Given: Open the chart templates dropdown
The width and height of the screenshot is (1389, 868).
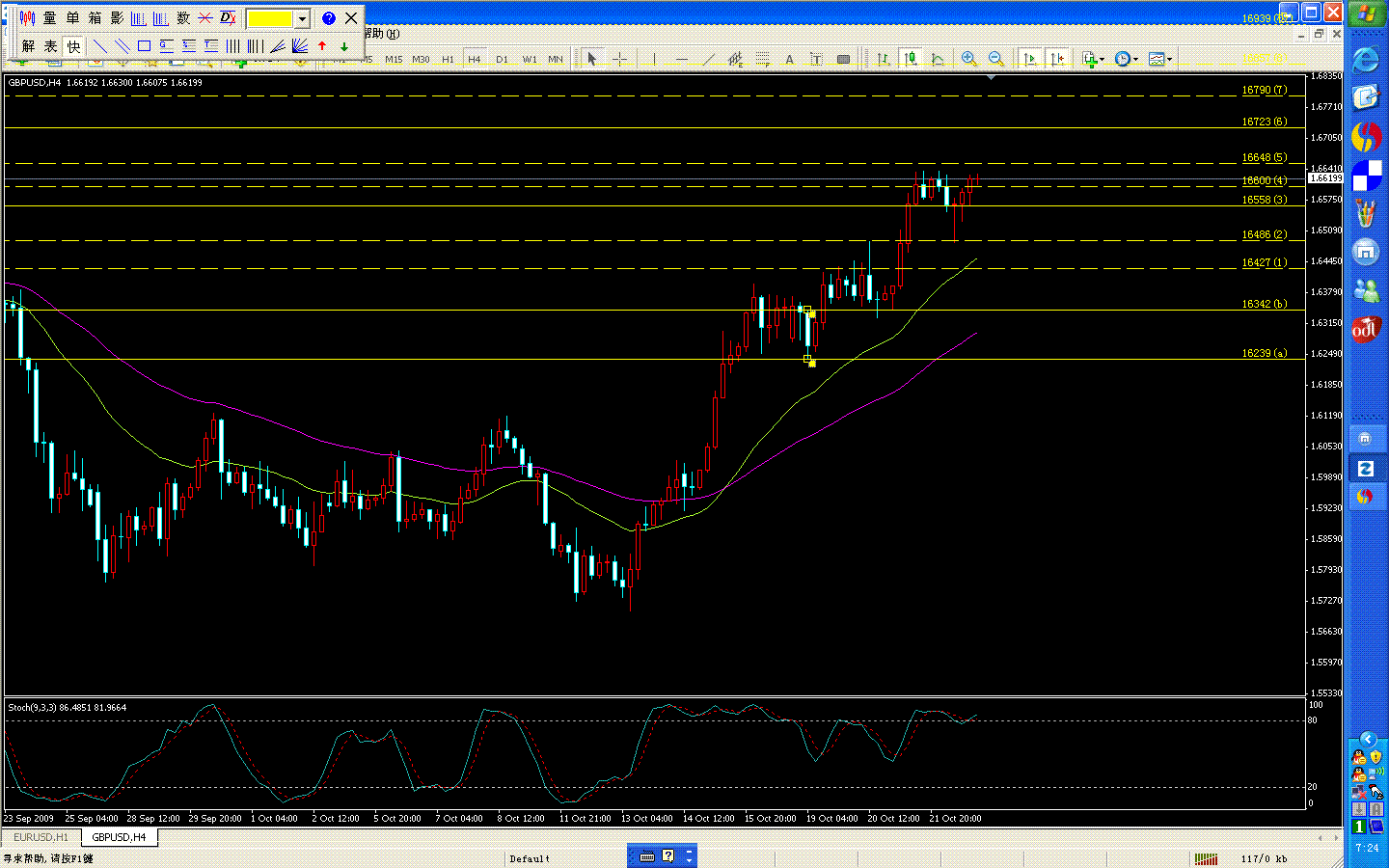Looking at the screenshot, I should tap(1160, 60).
